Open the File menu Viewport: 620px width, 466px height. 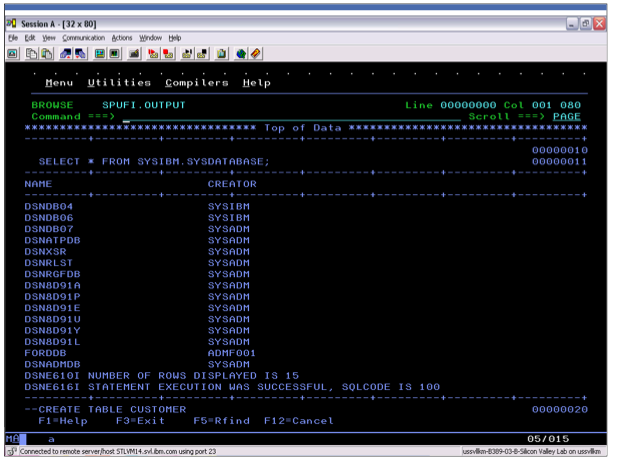tap(13, 38)
